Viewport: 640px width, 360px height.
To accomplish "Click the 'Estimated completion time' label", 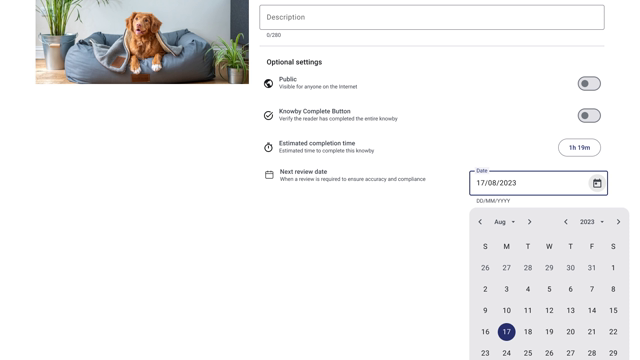I will coord(317,143).
